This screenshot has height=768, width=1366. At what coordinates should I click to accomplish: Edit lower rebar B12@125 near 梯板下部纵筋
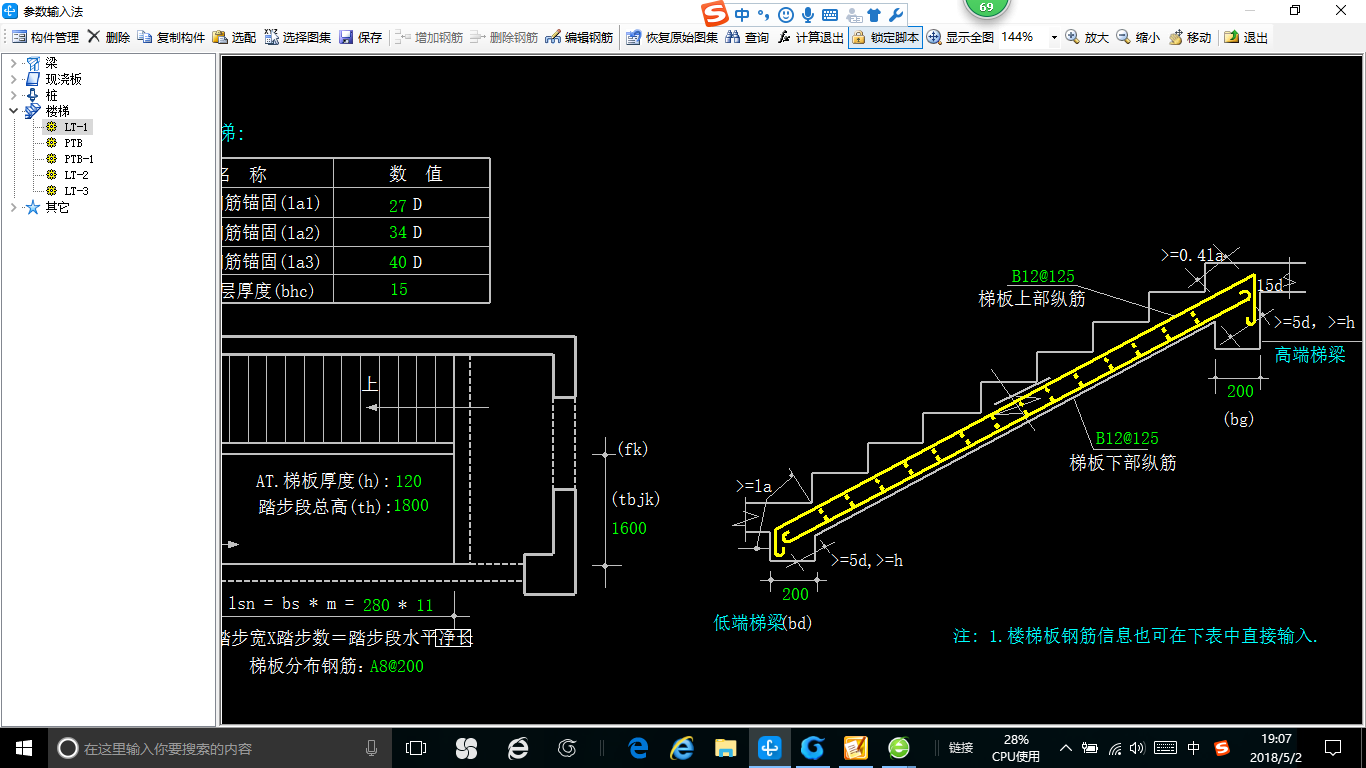pyautogui.click(x=1127, y=439)
